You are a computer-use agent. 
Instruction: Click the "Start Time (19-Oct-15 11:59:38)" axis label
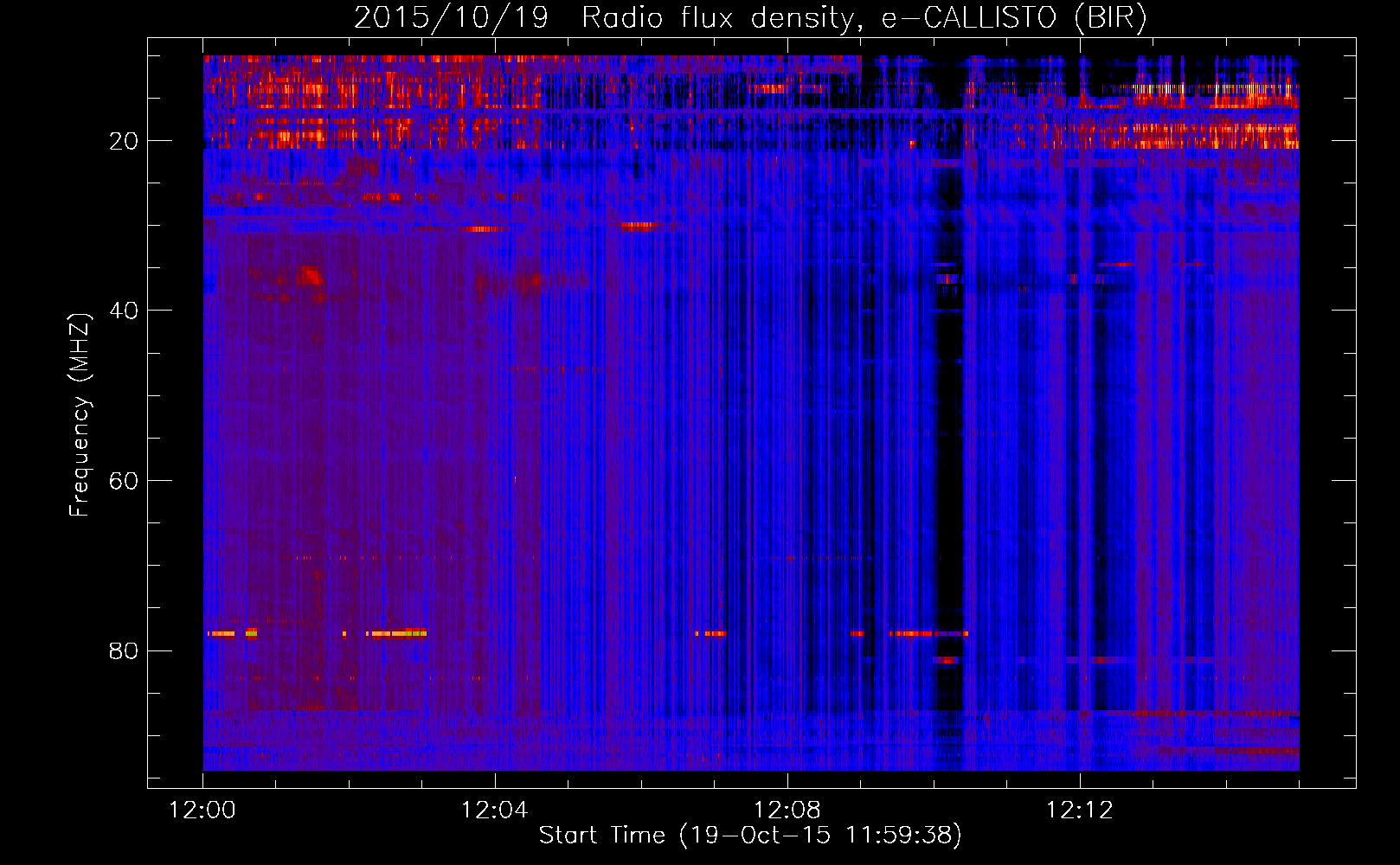point(750,836)
